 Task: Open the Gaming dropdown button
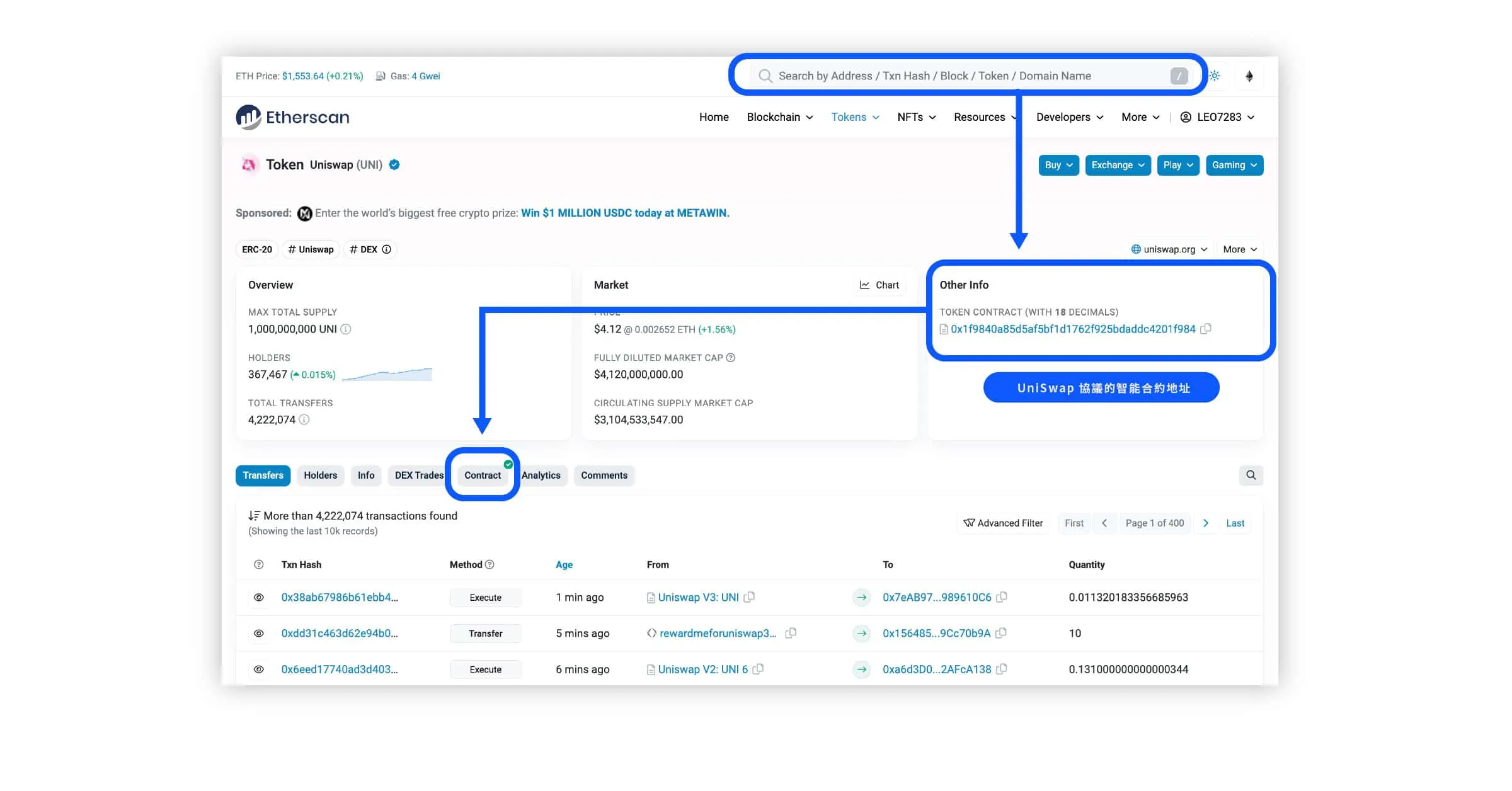(1234, 165)
